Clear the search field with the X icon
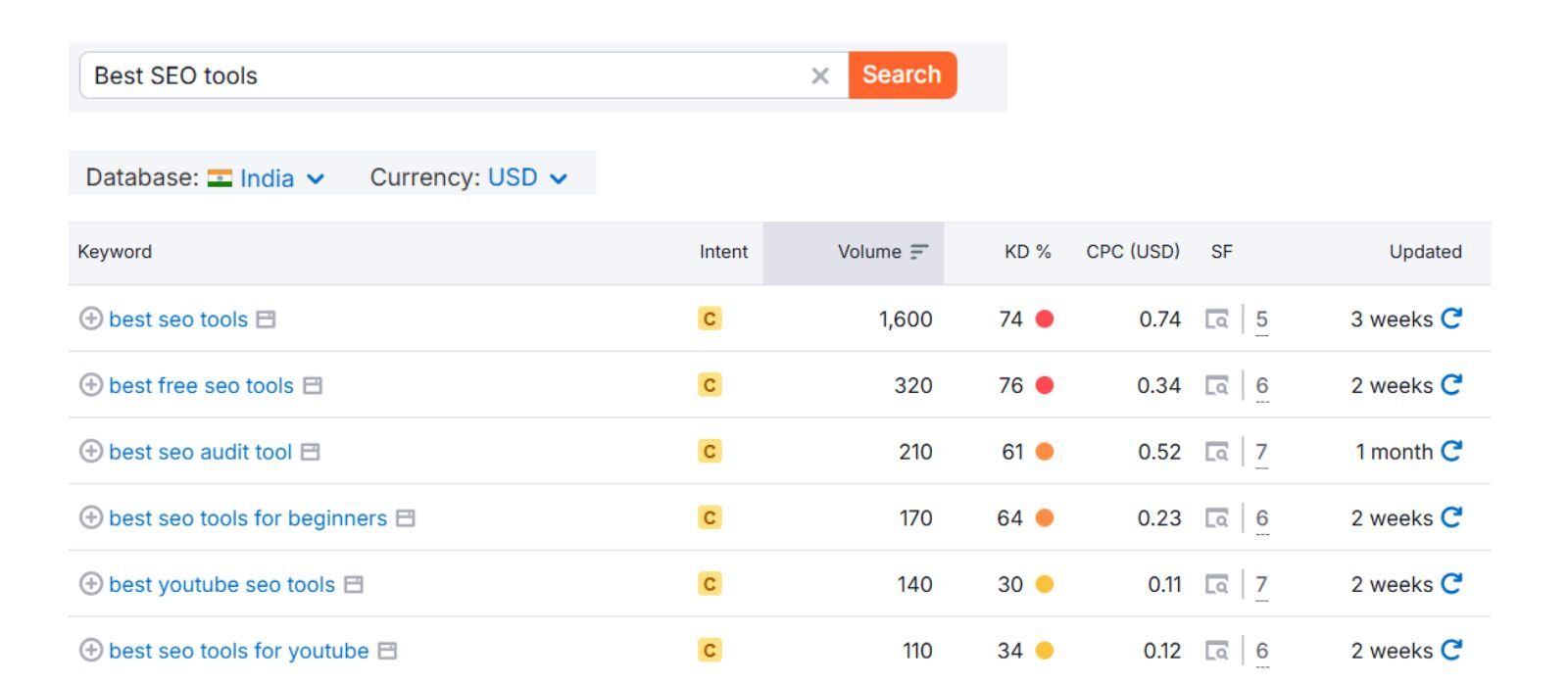Image resolution: width=1568 pixels, height=686 pixels. [820, 75]
